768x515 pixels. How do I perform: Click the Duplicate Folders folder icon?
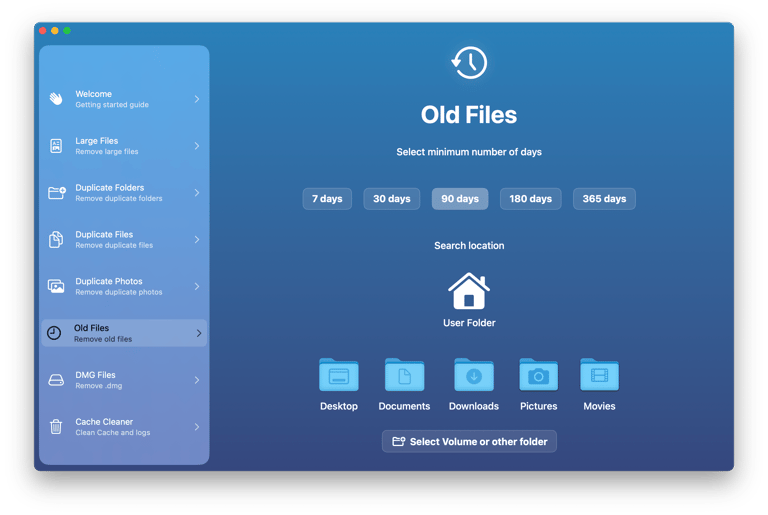[x=56, y=193]
